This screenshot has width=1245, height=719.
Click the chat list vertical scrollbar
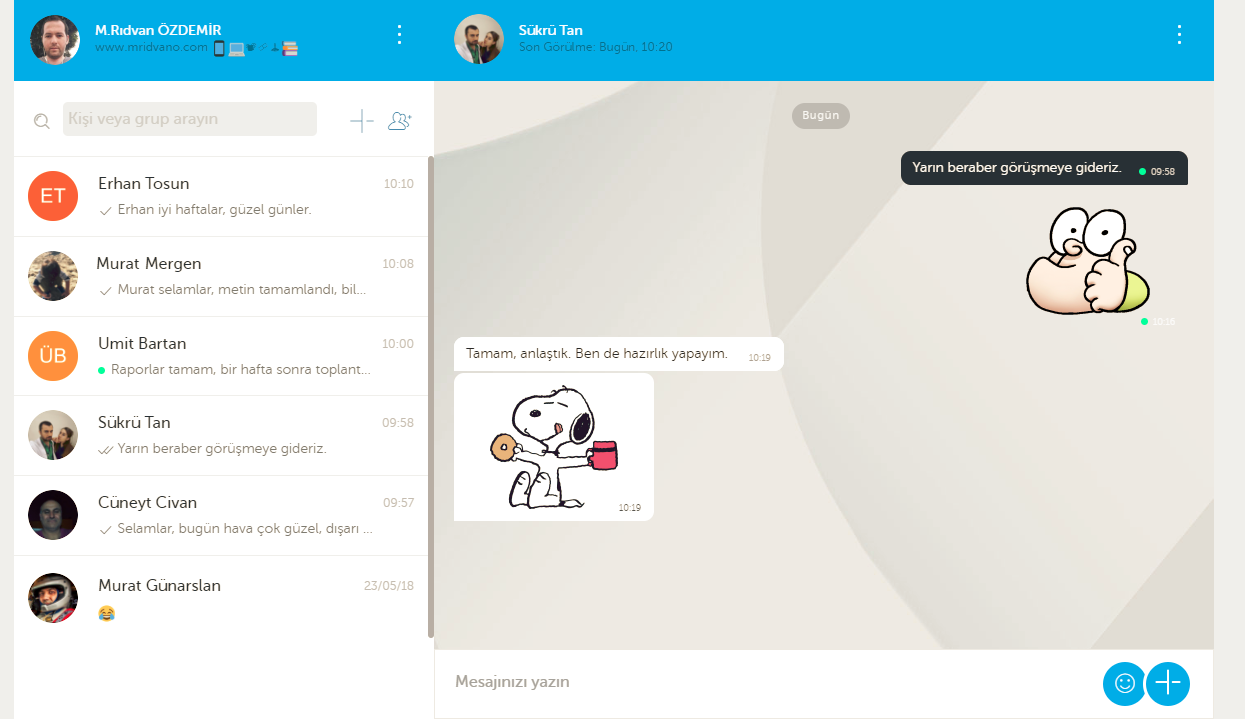coord(431,397)
